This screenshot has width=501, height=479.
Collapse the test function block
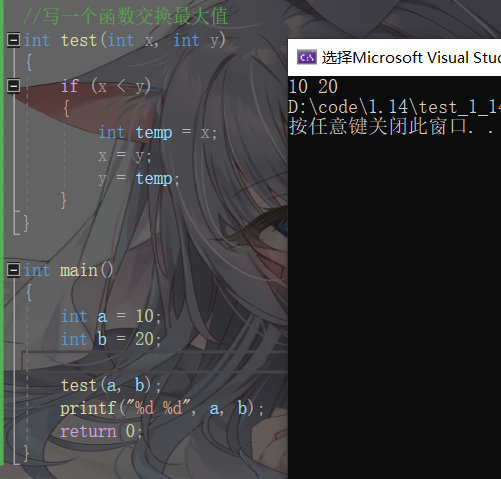[x=13, y=40]
